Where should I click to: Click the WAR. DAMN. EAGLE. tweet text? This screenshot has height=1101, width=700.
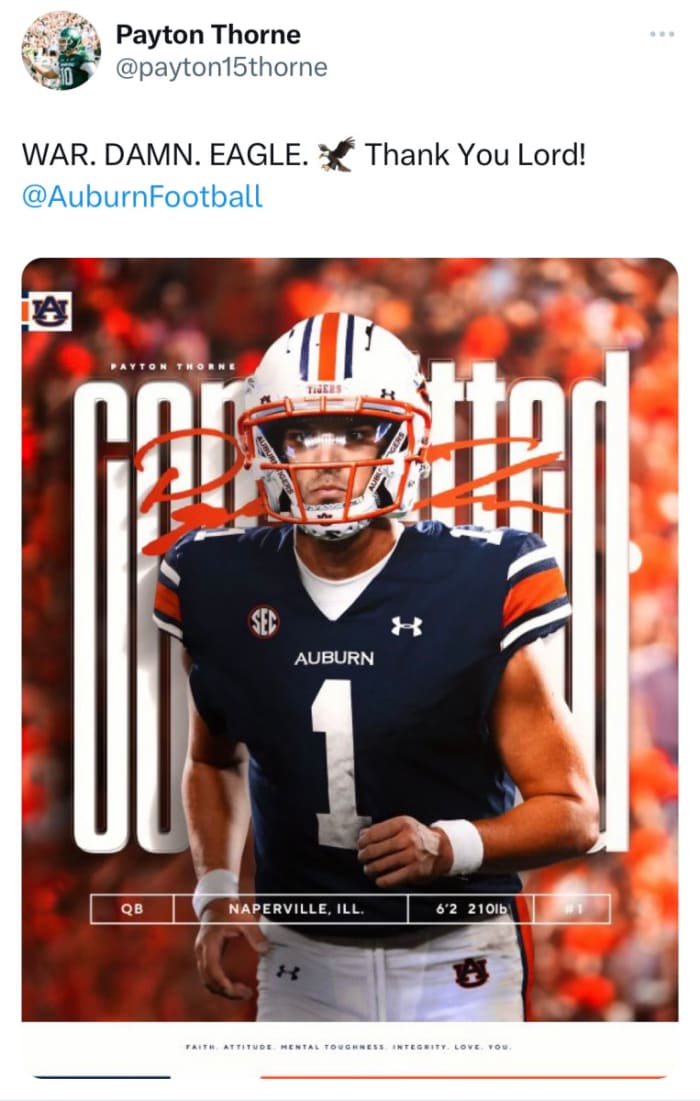(x=165, y=156)
